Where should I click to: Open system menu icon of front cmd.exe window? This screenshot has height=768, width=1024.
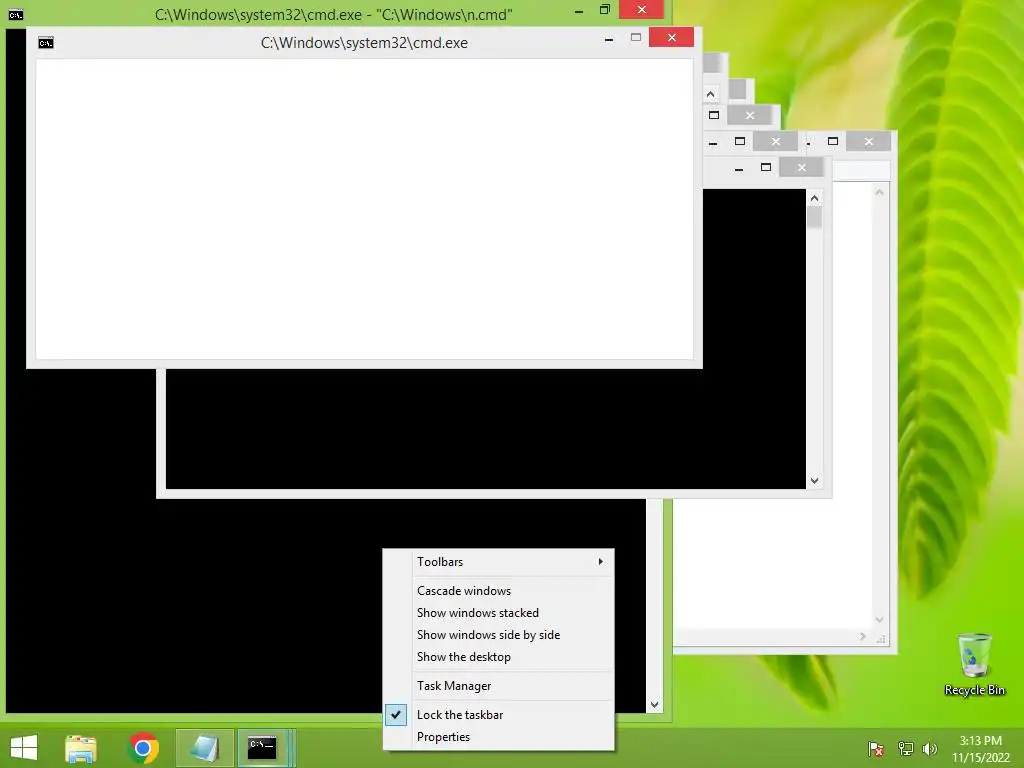[45, 43]
